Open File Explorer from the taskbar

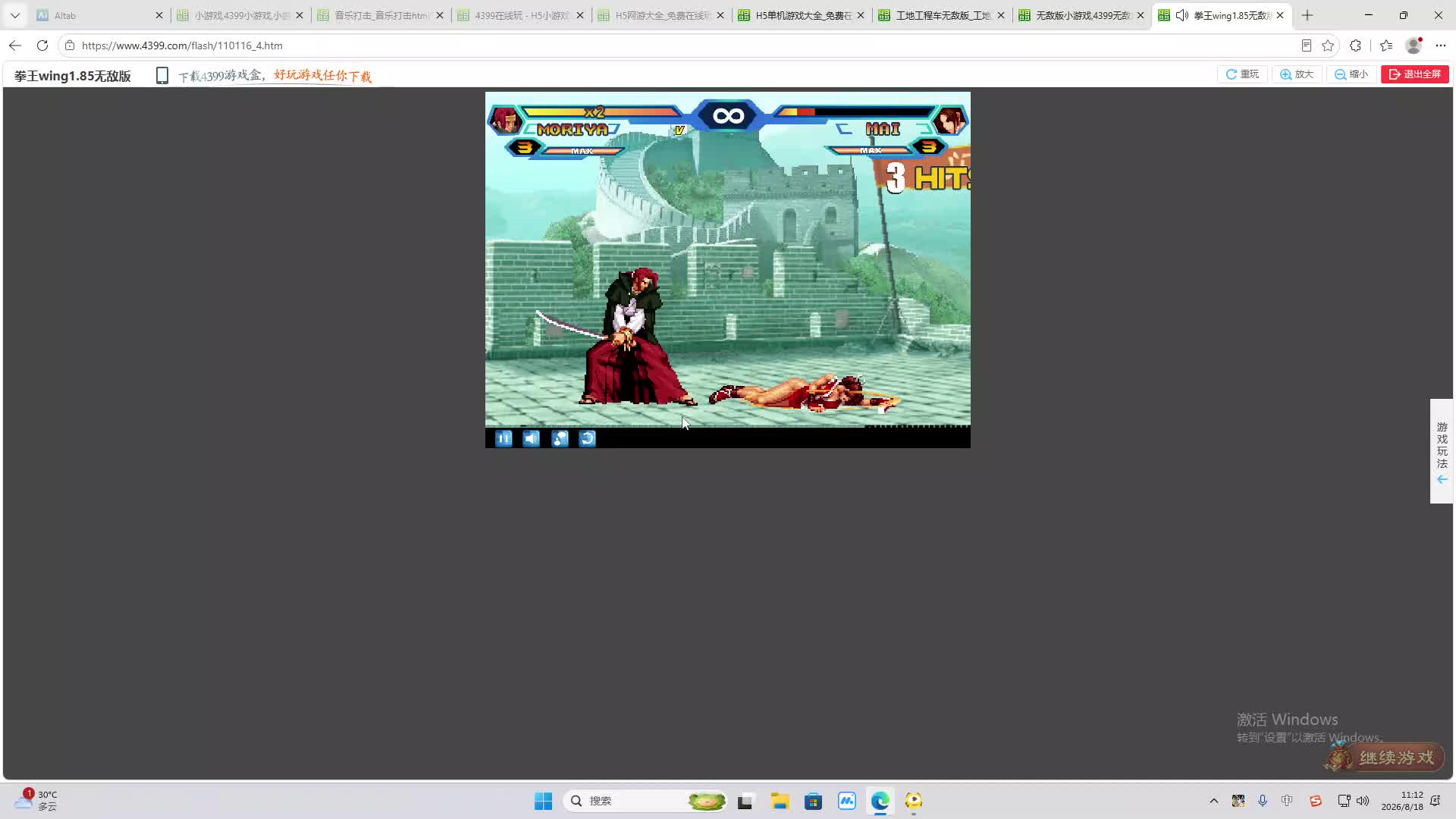pos(780,801)
